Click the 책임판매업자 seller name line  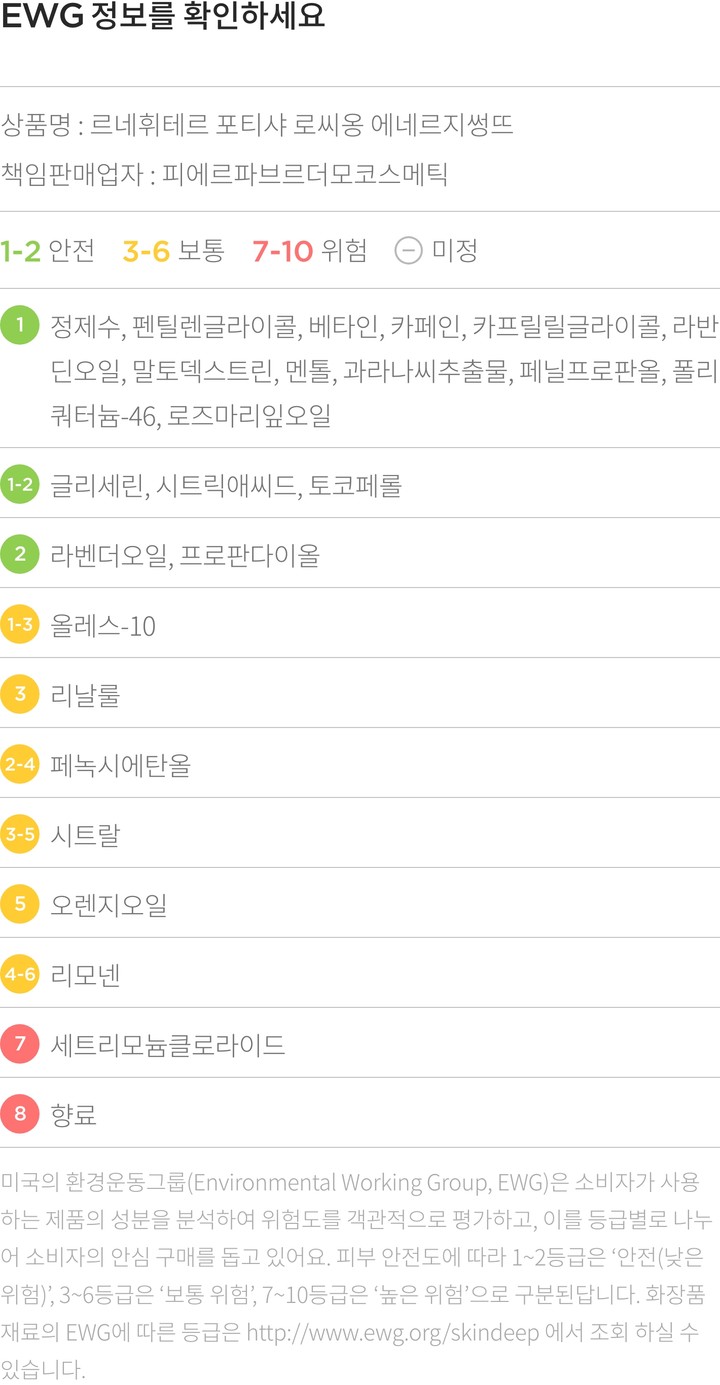pyautogui.click(x=224, y=174)
